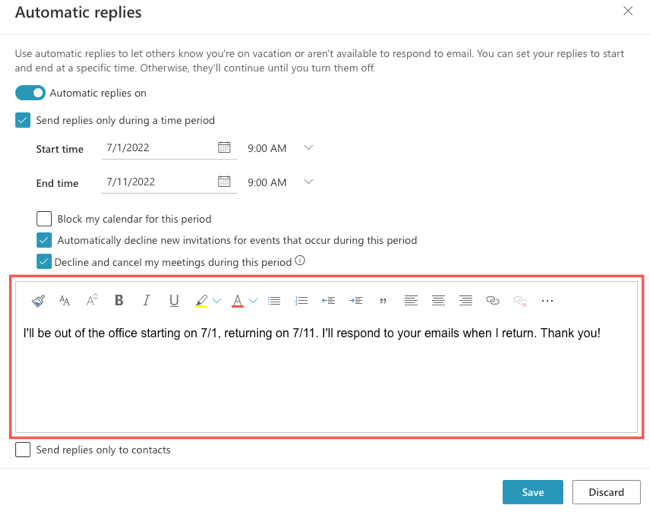The image size is (650, 512).
Task: Check Block my calendar for this period
Action: (44, 218)
